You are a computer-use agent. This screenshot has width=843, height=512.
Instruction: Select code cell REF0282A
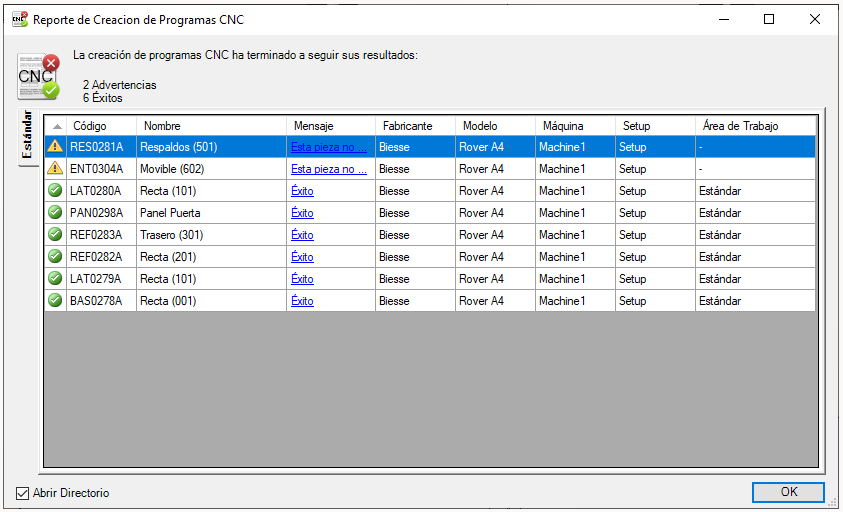pos(102,257)
